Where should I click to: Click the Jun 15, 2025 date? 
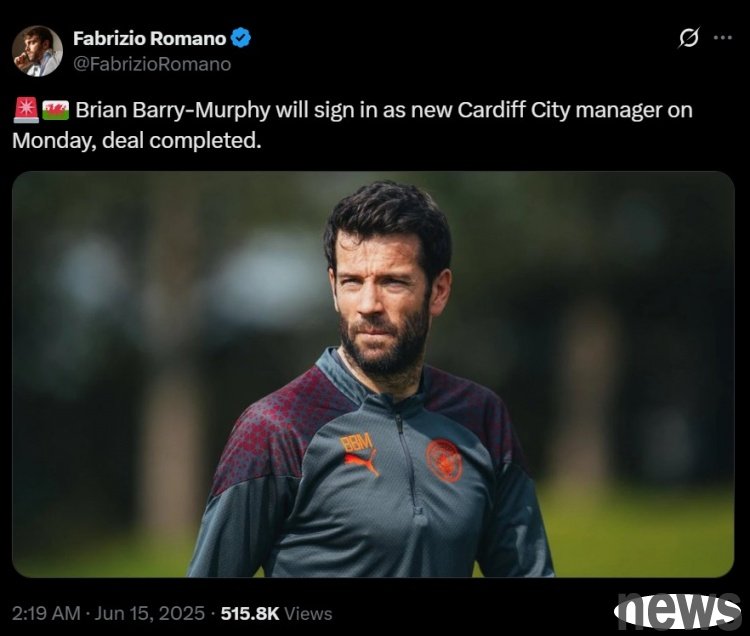(x=149, y=614)
